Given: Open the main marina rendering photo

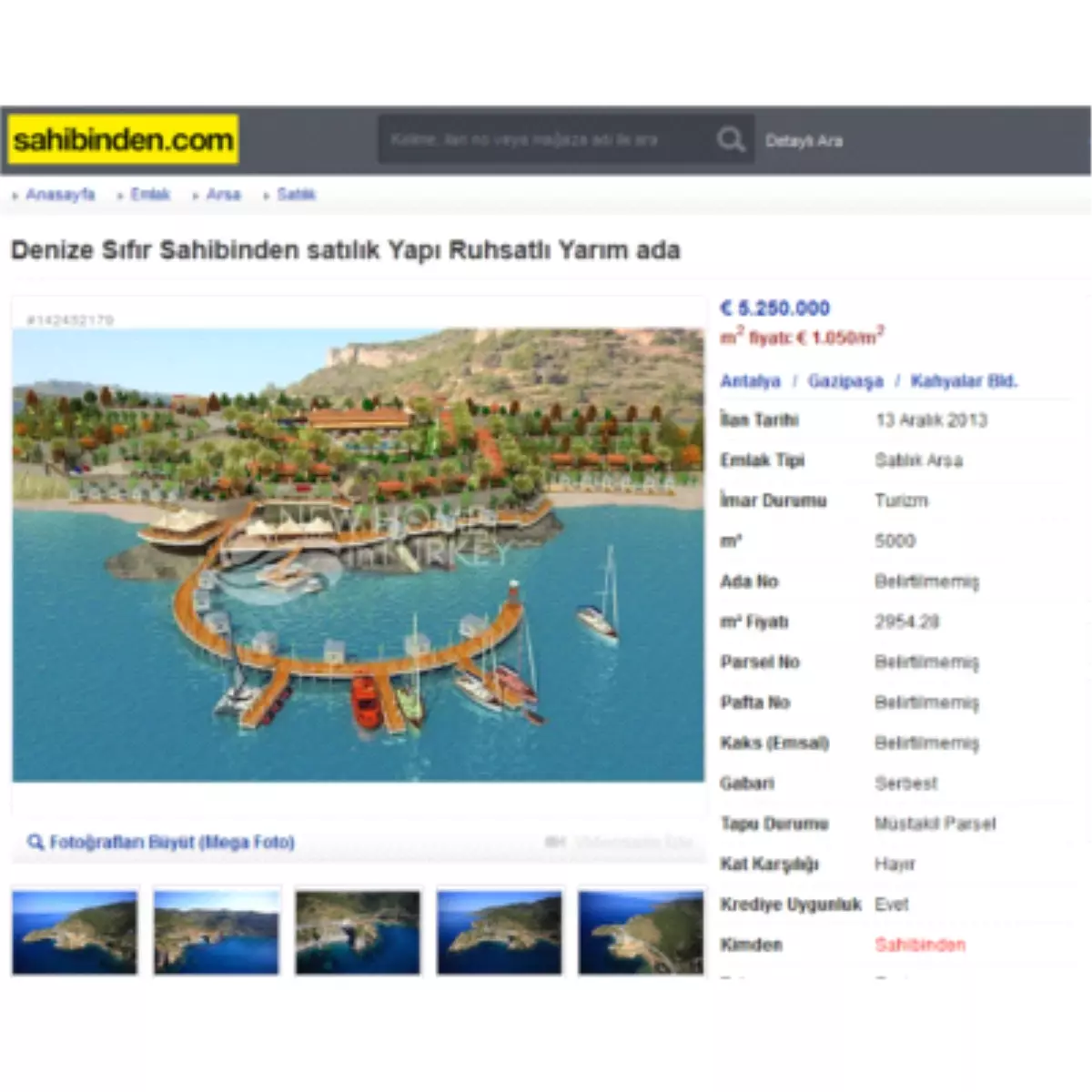Looking at the screenshot, I should pyautogui.click(x=358, y=554).
